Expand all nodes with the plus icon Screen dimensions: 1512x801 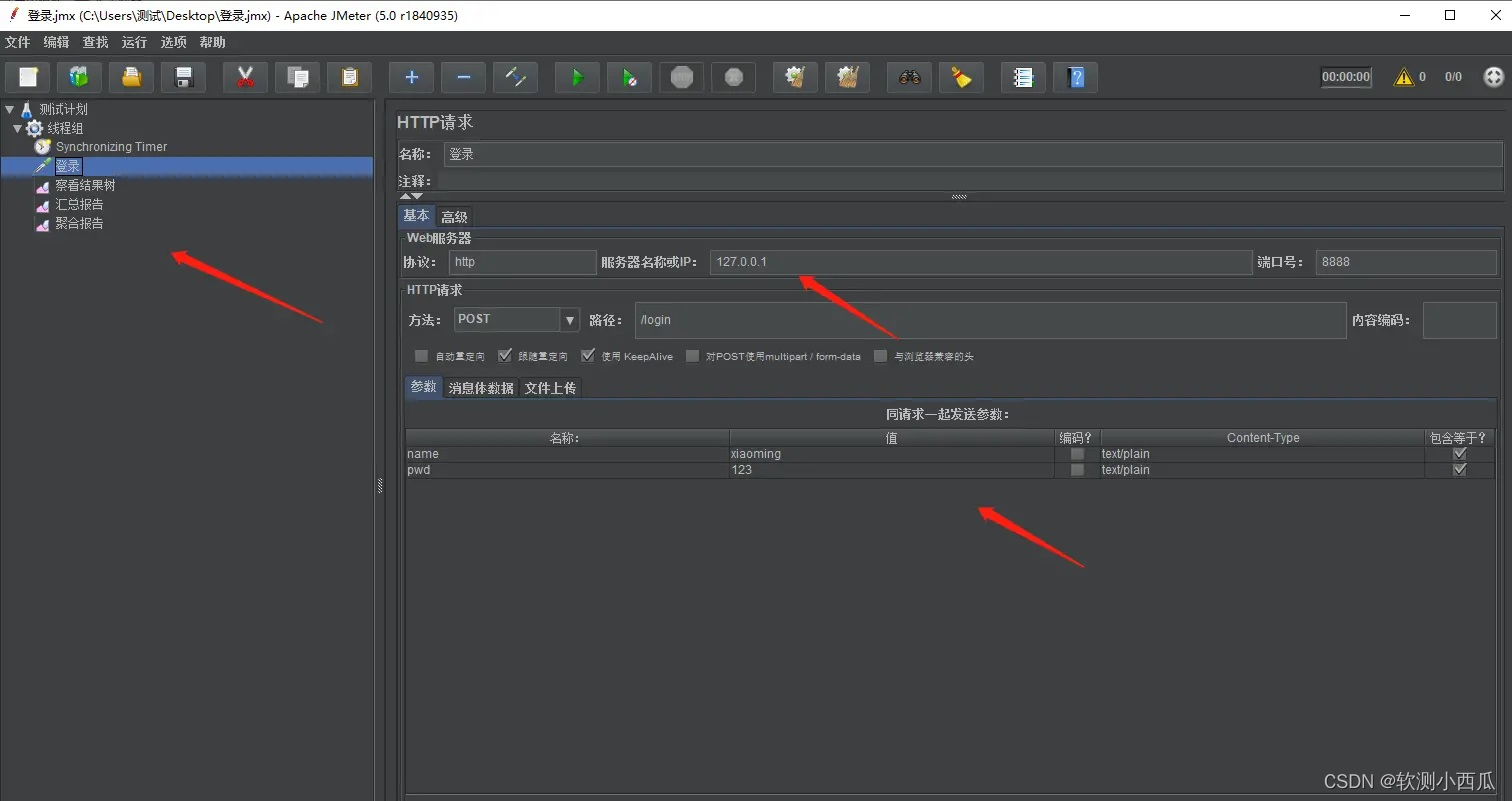pos(411,77)
